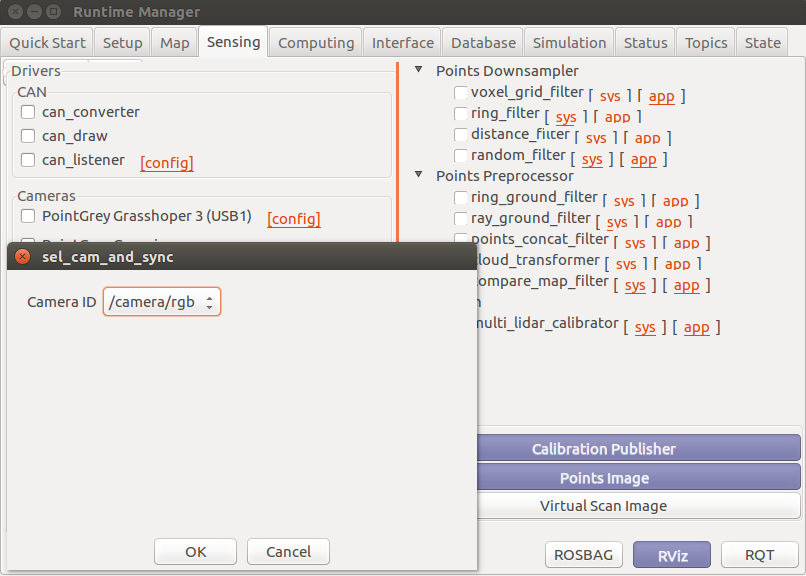Toggle the Calibration Publisher button

pyautogui.click(x=638, y=448)
